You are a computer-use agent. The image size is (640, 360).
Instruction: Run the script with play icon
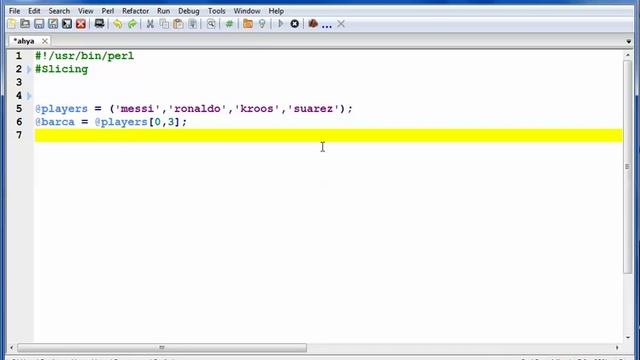click(280, 24)
